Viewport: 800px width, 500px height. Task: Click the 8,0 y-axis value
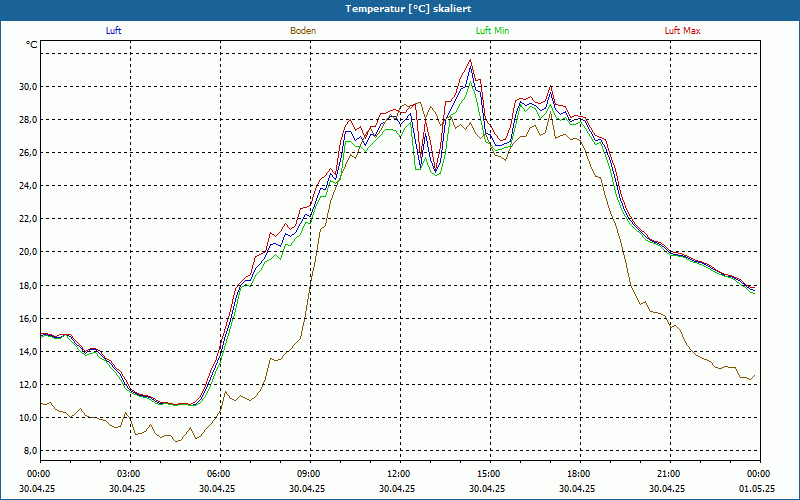31,451
